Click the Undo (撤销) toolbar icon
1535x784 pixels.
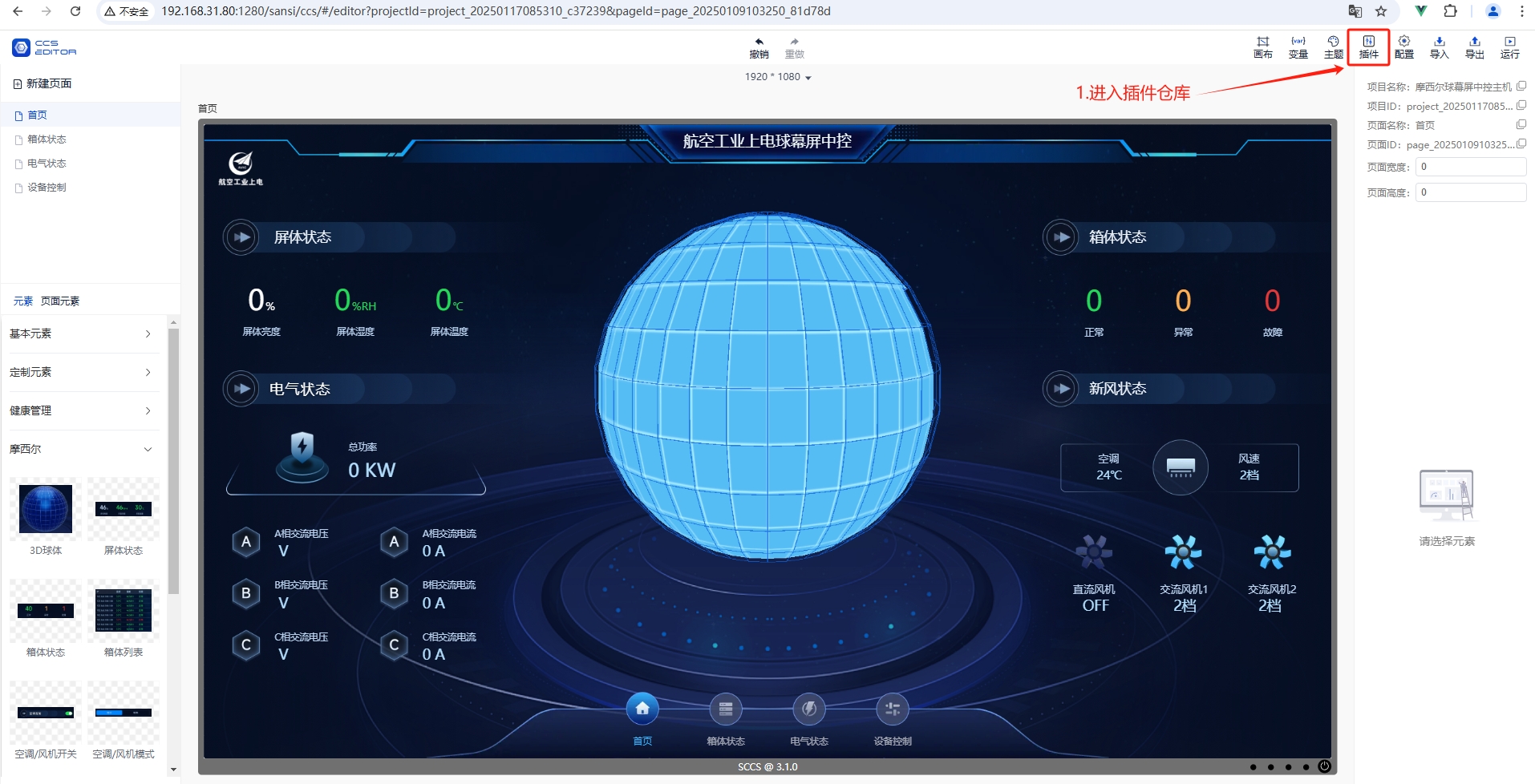click(759, 47)
